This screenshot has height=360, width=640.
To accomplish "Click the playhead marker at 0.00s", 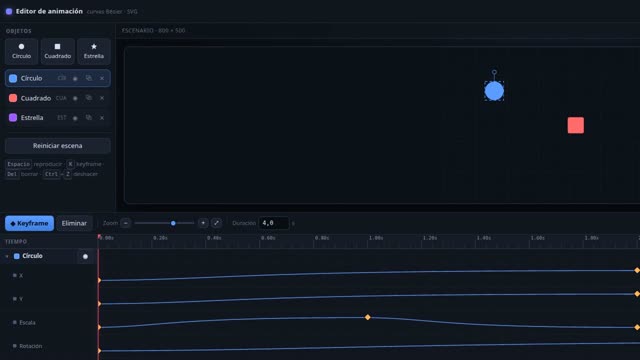I will point(99,237).
